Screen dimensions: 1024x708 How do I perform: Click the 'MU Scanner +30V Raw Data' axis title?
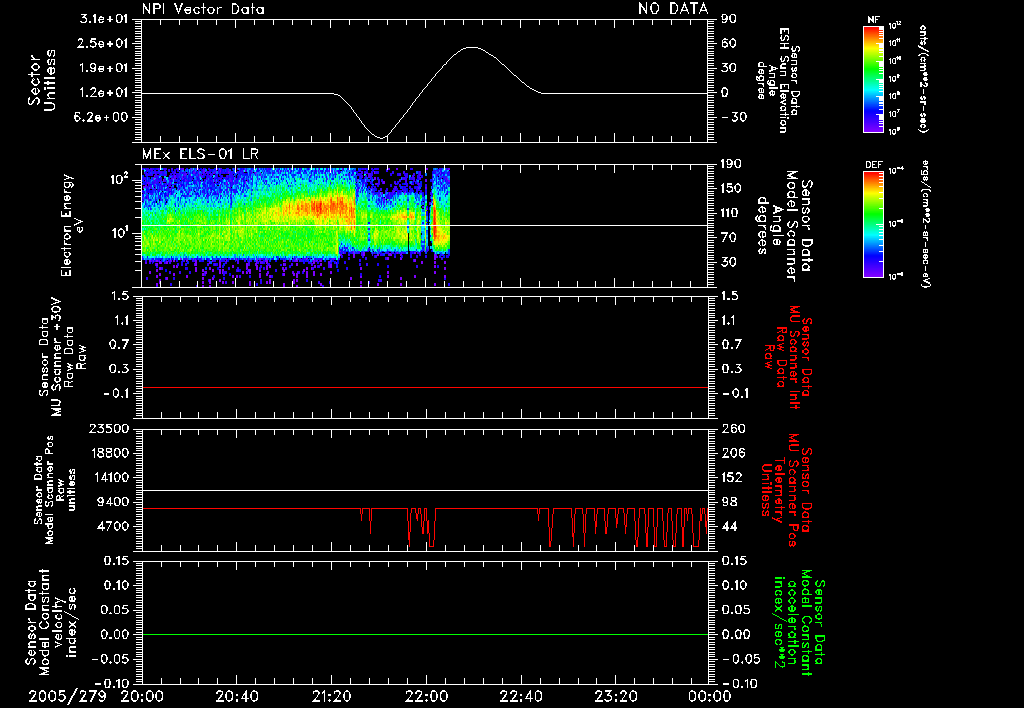pyautogui.click(x=62, y=357)
